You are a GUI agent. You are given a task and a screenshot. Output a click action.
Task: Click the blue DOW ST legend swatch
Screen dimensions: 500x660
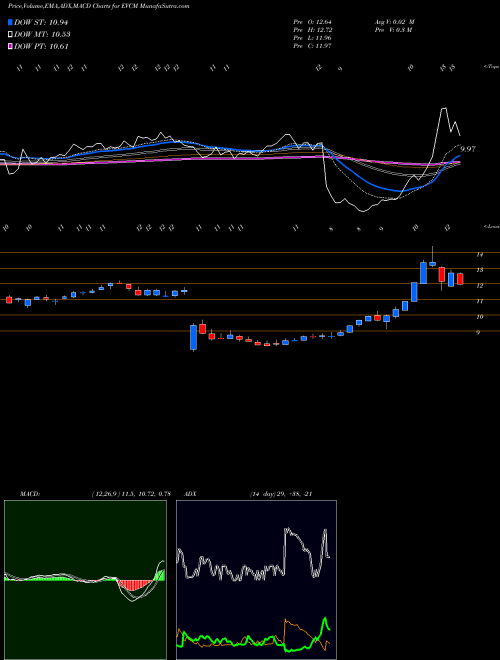[x=10, y=22]
